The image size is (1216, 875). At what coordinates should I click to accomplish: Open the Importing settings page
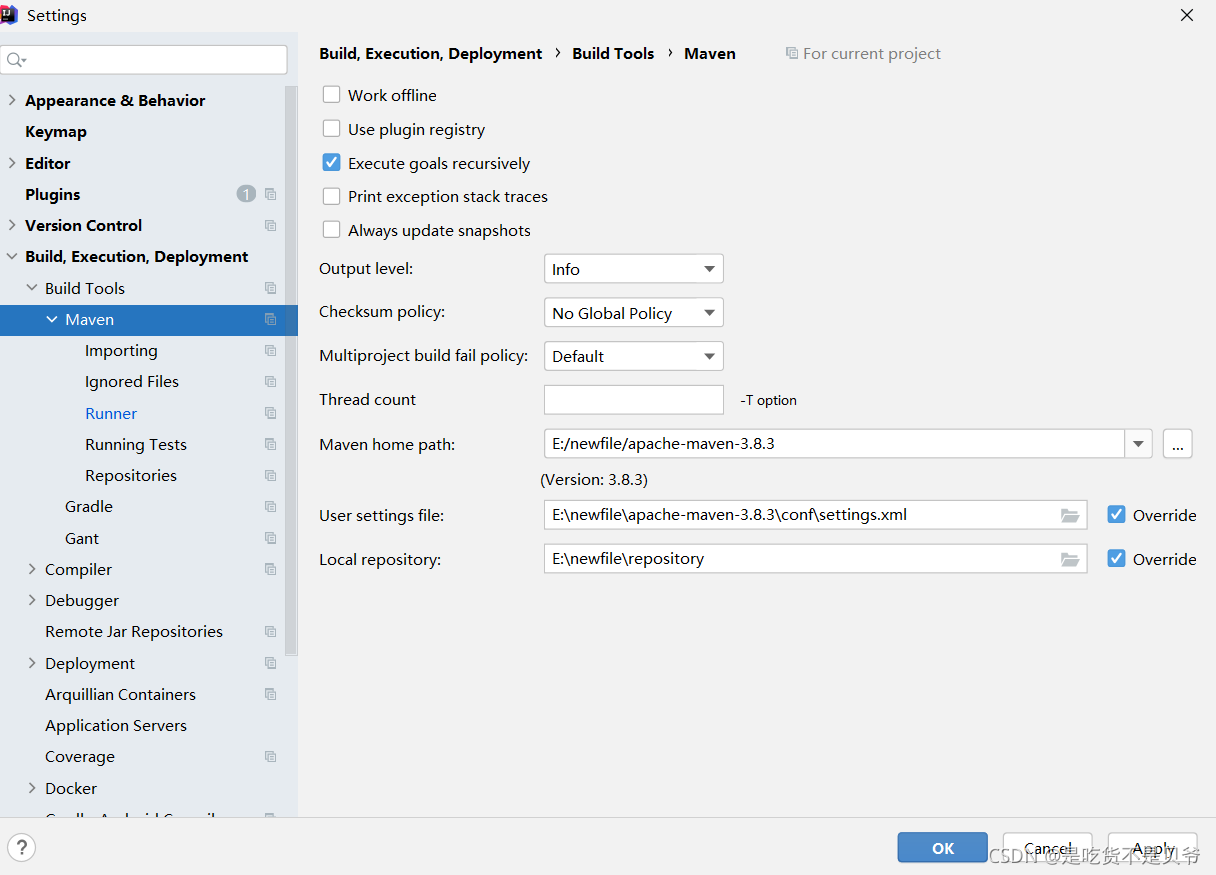click(121, 350)
